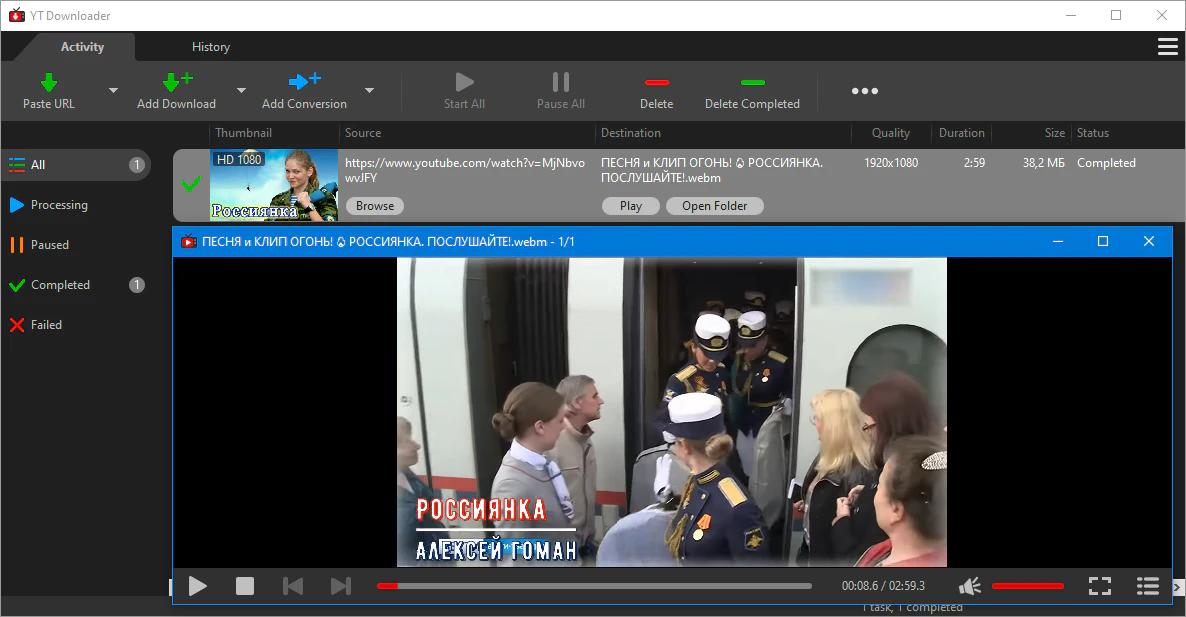Click the red Delete icon
This screenshot has height=617, width=1186.
tap(656, 83)
